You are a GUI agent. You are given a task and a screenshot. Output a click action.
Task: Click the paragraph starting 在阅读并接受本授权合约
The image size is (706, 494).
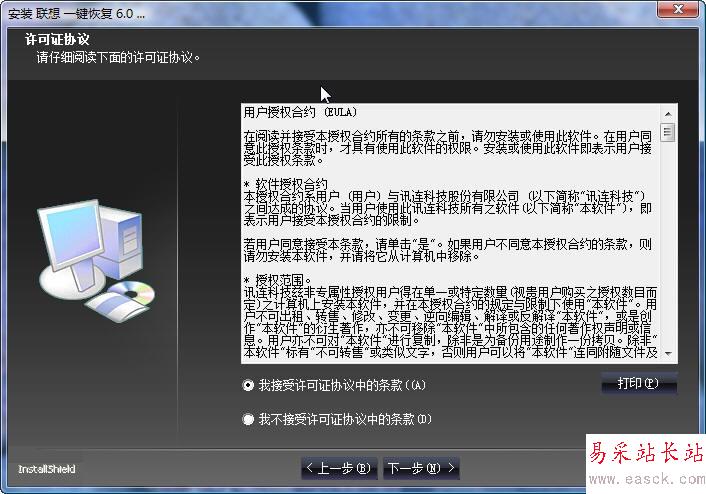click(x=448, y=148)
